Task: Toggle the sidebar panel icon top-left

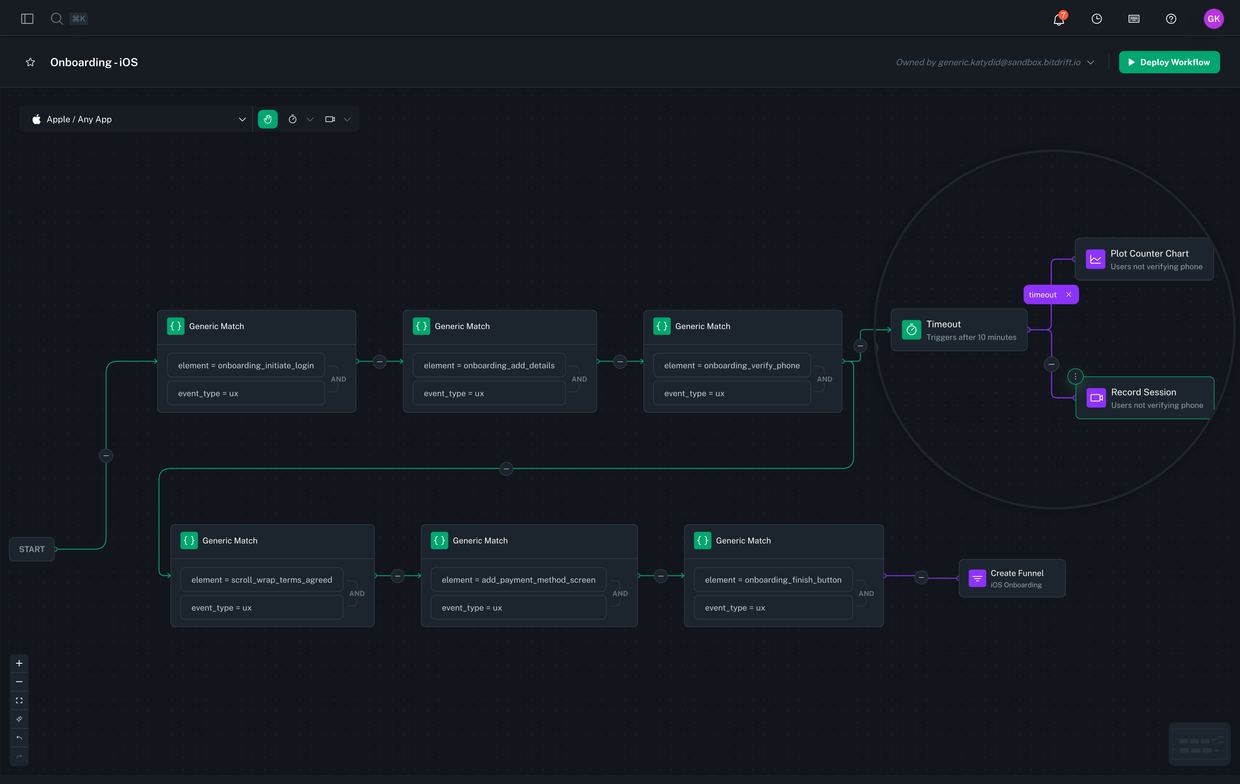Action: click(x=26, y=18)
